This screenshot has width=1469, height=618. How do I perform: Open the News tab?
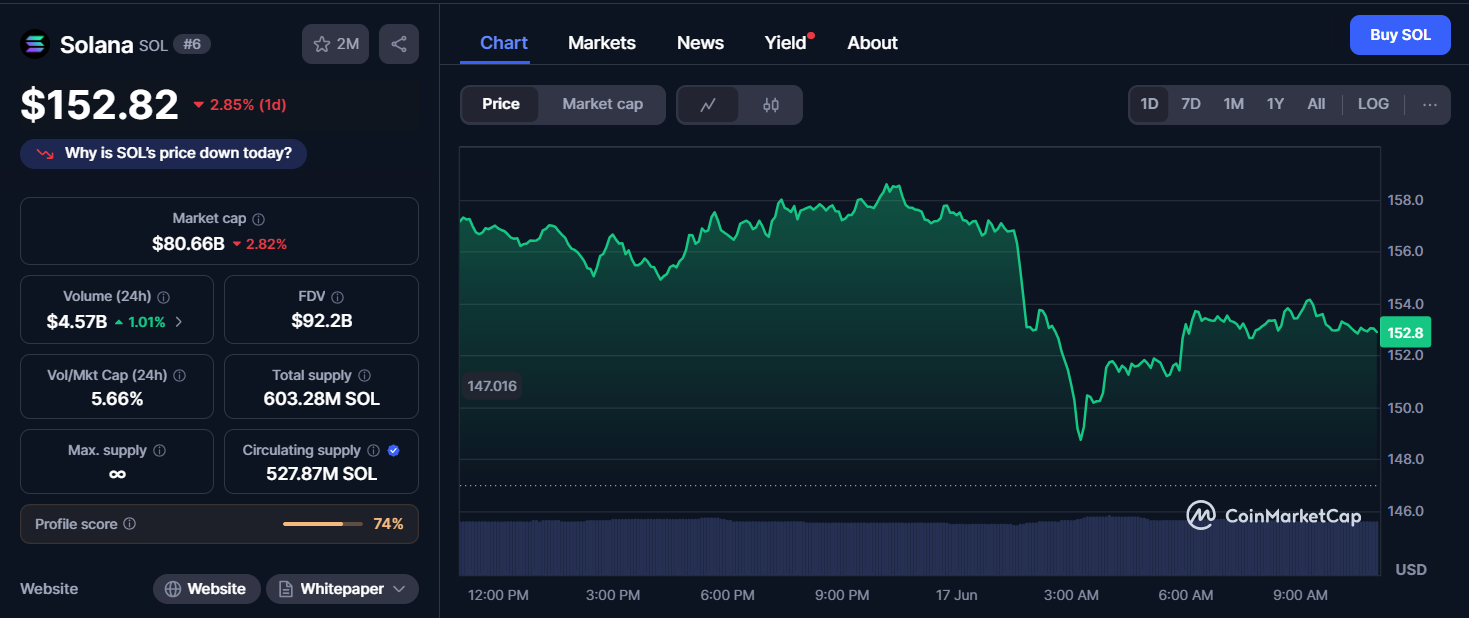700,43
